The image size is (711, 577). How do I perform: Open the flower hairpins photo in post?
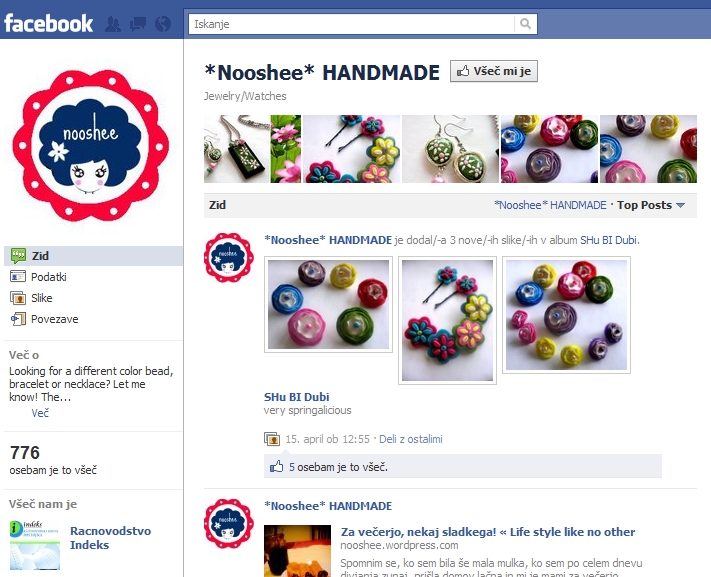tap(448, 320)
